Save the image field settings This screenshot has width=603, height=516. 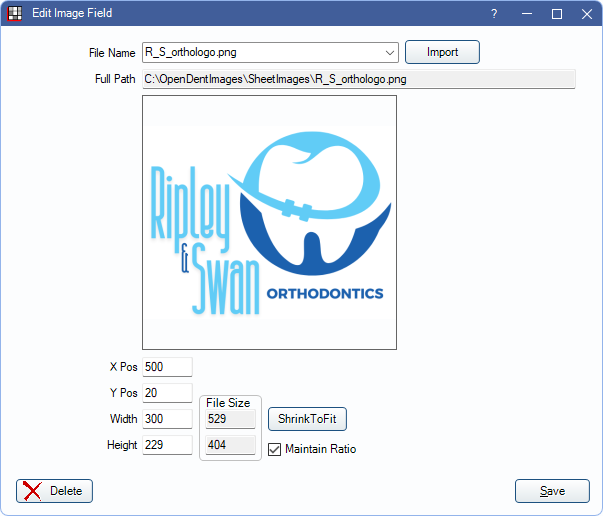(552, 491)
